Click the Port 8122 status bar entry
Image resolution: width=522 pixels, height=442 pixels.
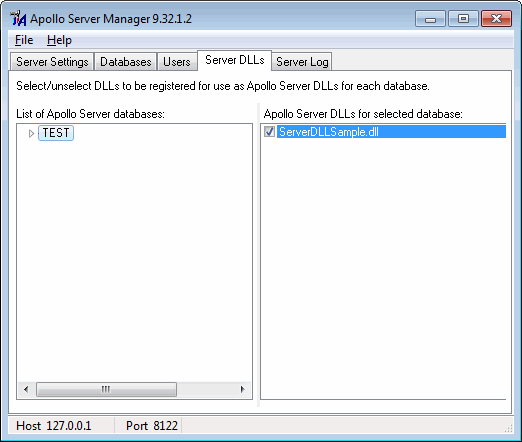click(x=152, y=426)
